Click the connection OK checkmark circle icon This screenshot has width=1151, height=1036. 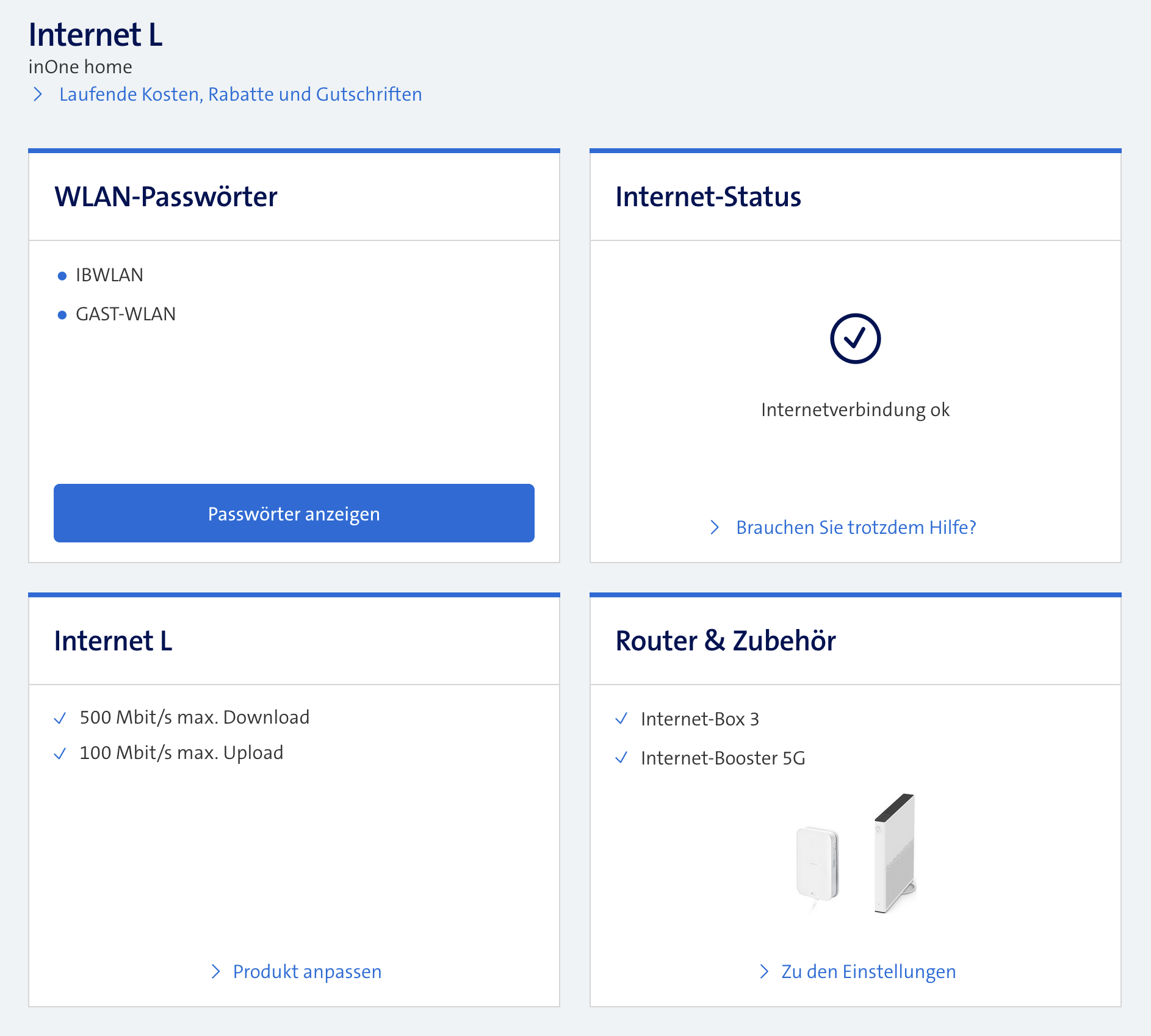855,339
